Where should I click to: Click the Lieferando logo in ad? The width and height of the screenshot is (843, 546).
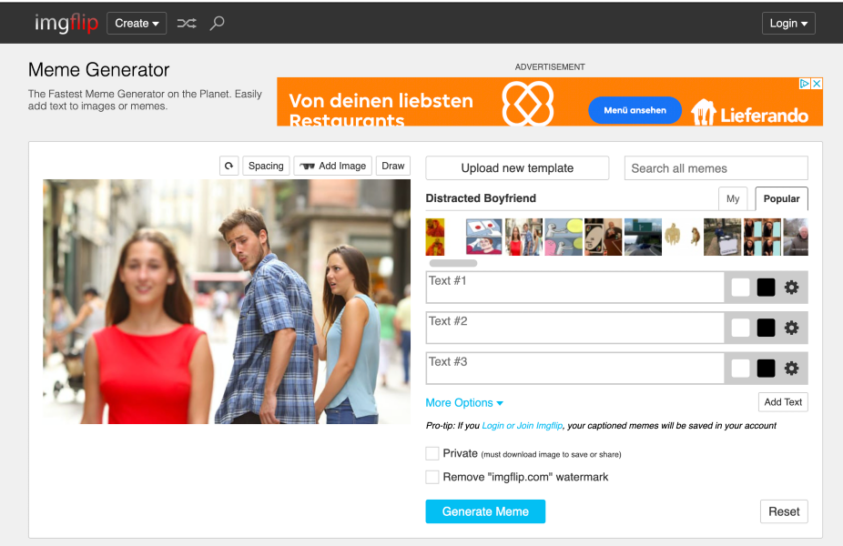[x=750, y=113]
